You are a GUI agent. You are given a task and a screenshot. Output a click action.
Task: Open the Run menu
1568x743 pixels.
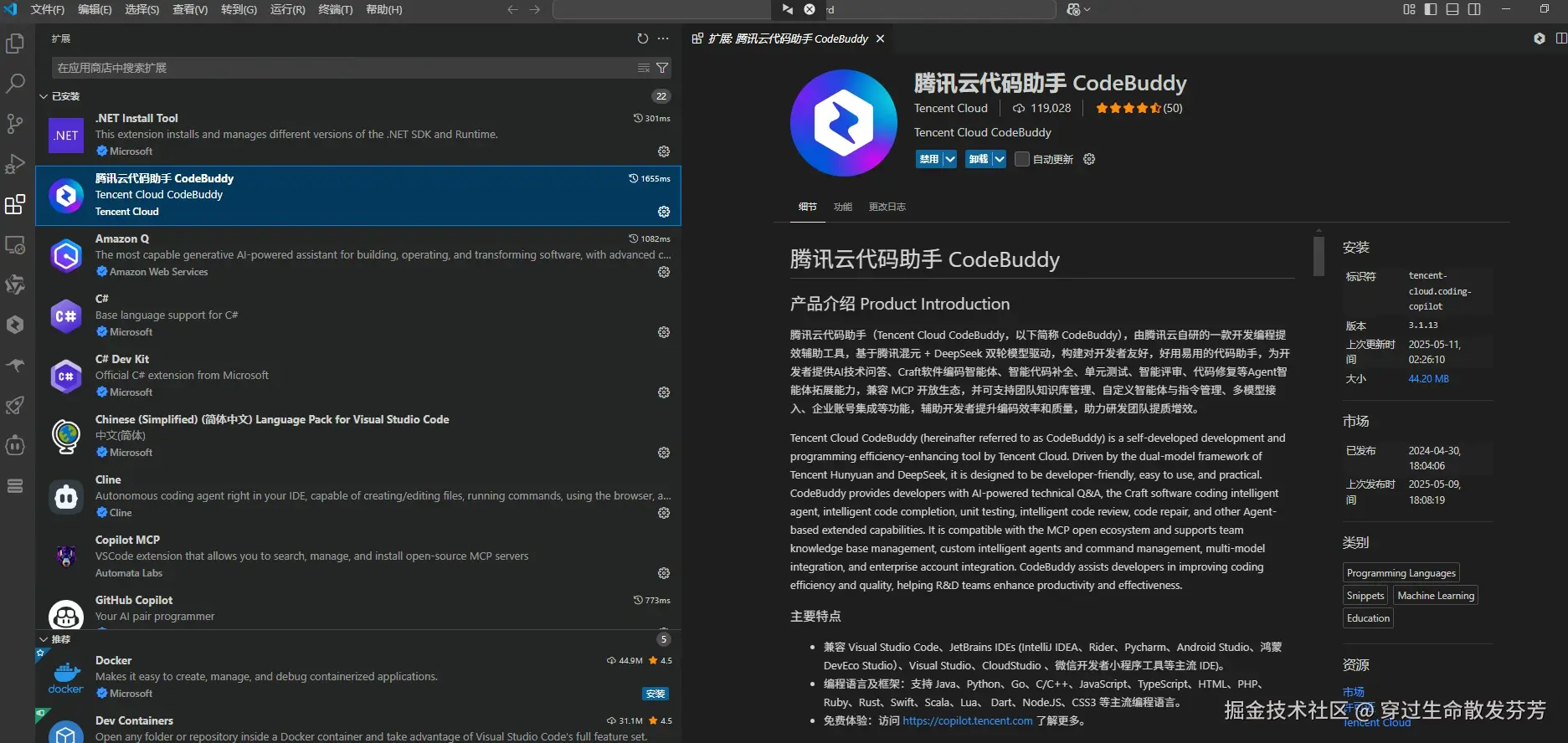(287, 9)
